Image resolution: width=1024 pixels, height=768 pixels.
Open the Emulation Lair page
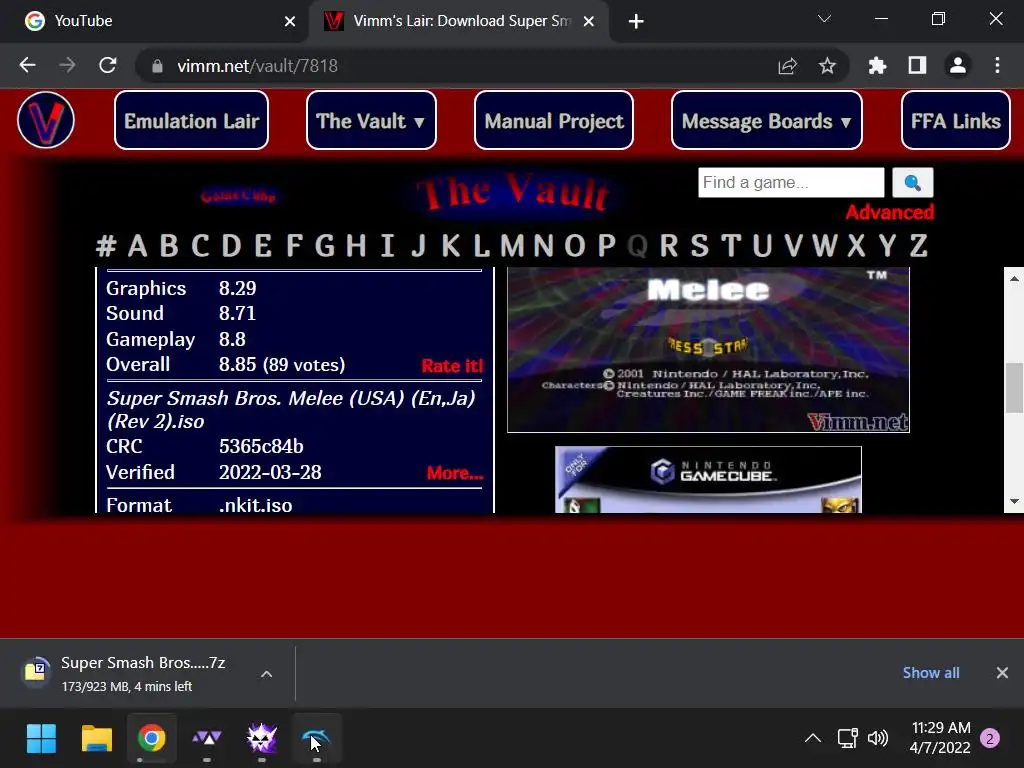pos(191,121)
